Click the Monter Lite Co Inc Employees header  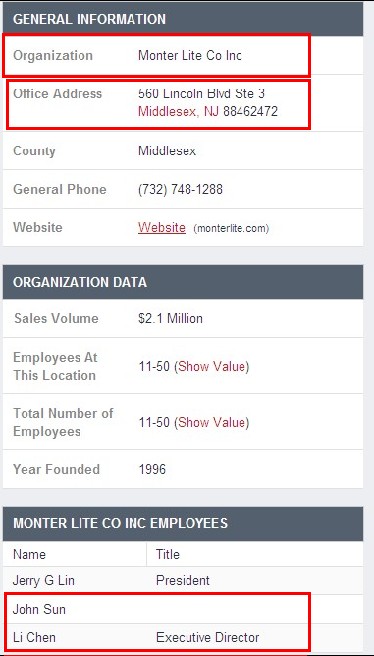coord(183,523)
